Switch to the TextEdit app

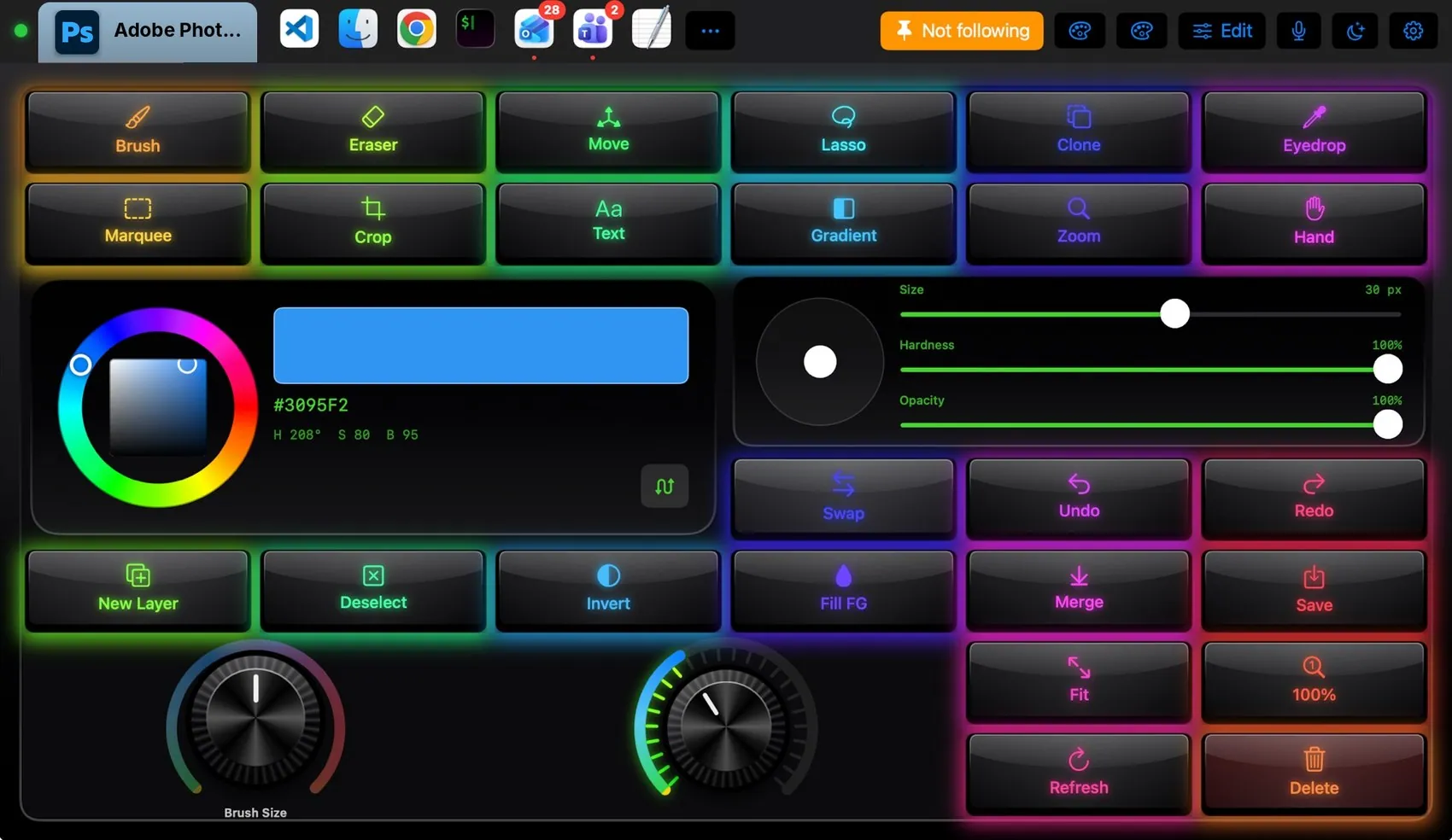click(651, 29)
